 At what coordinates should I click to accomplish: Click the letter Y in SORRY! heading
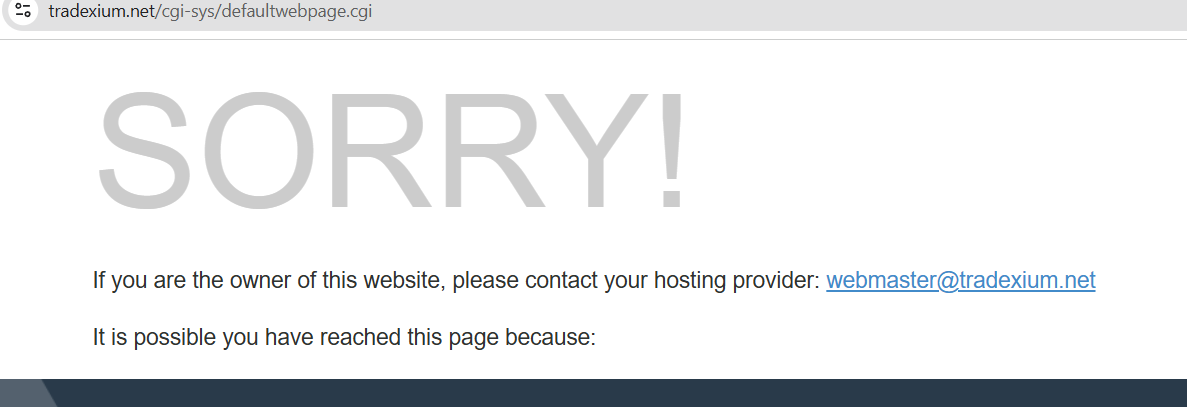pyautogui.click(x=598, y=151)
